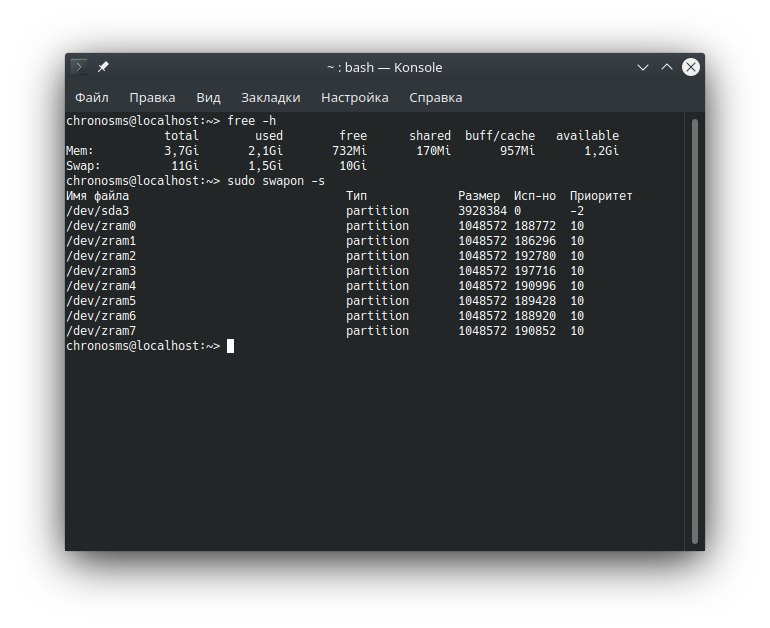Image resolution: width=770 pixels, height=628 pixels.
Task: Click the /dev/zram0 row name
Action: click(x=101, y=226)
